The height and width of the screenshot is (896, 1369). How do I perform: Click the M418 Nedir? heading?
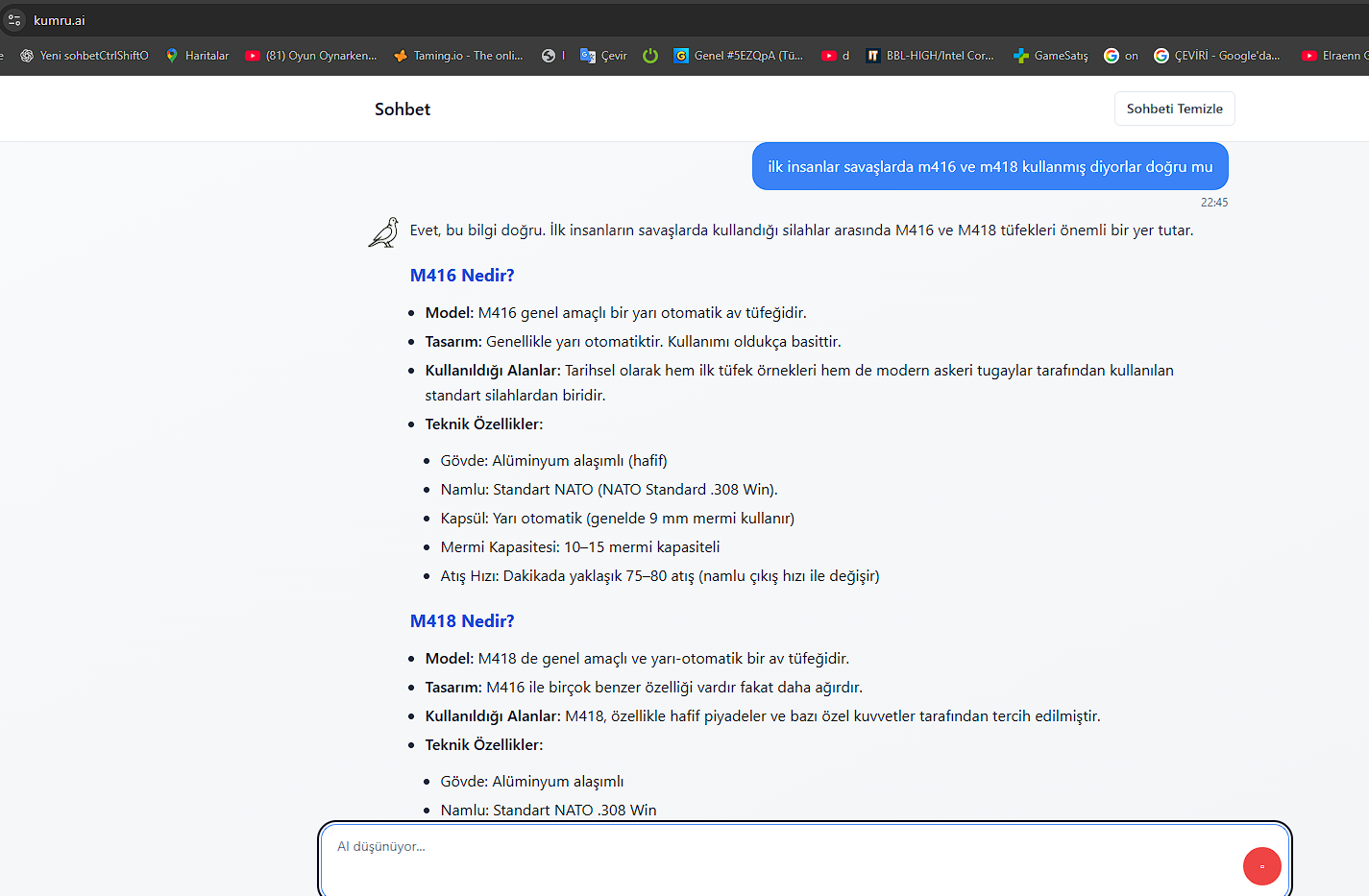coord(462,621)
